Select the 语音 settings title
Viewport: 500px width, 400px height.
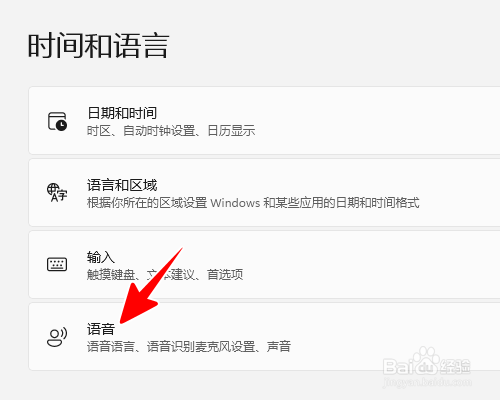tap(101, 329)
